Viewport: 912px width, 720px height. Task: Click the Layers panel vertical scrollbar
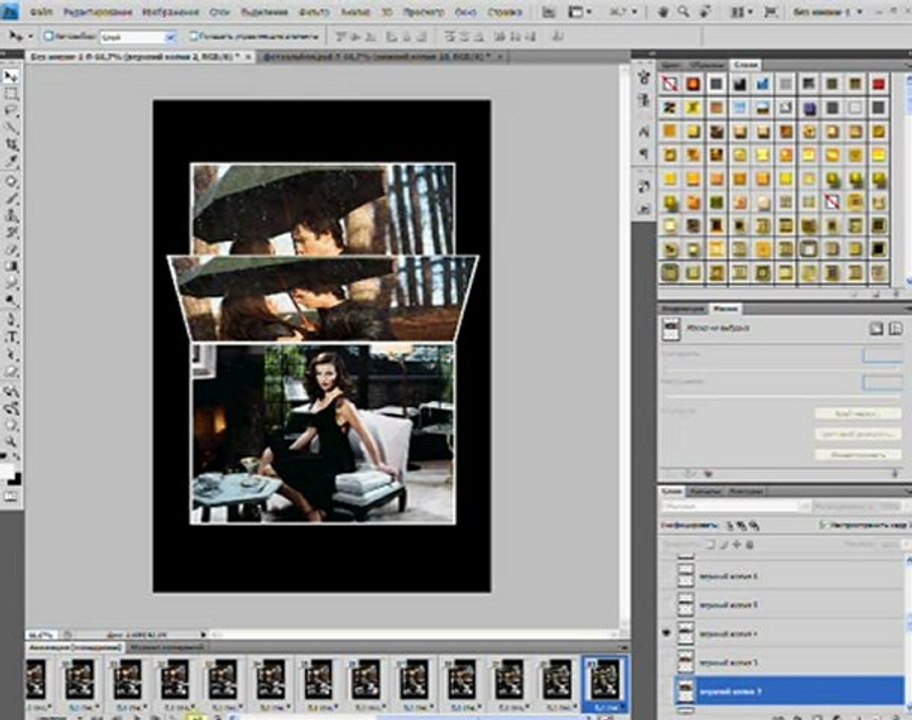[x=908, y=634]
